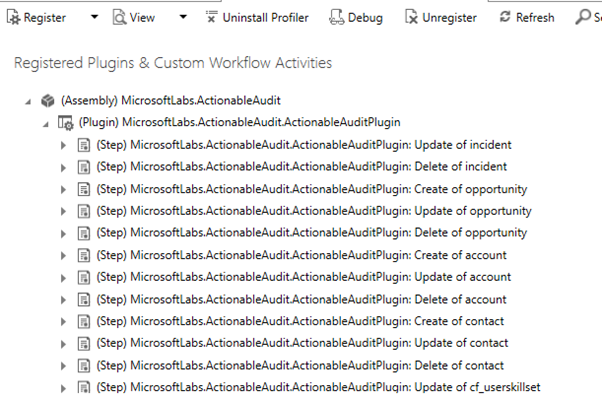The image size is (602, 398).
Task: Select the Plugin ActionableAuditPlugin row
Action: [x=239, y=122]
